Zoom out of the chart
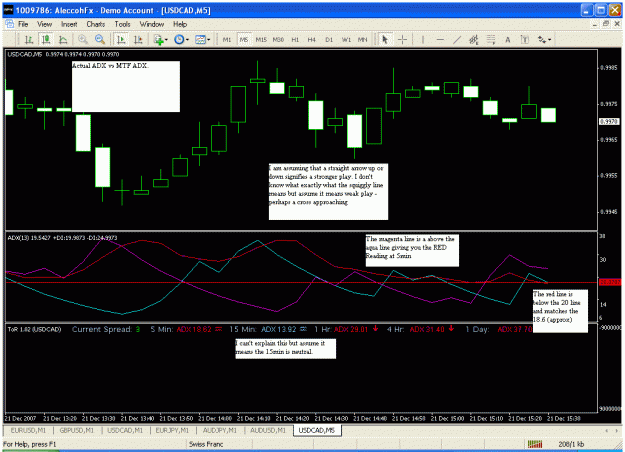The width and height of the screenshot is (625, 452). (x=100, y=39)
